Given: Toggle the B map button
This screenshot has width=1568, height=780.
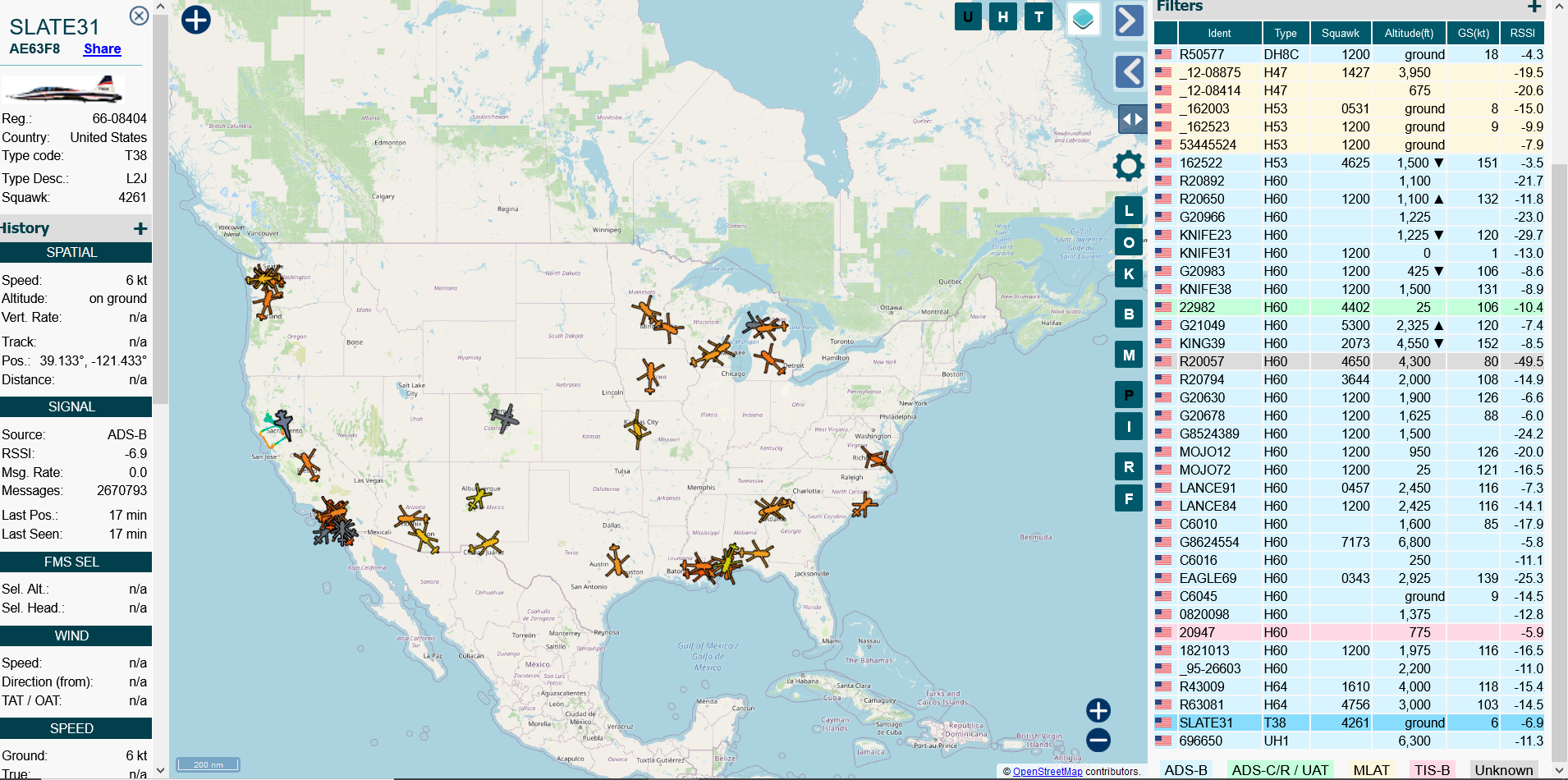Looking at the screenshot, I should 1129,314.
